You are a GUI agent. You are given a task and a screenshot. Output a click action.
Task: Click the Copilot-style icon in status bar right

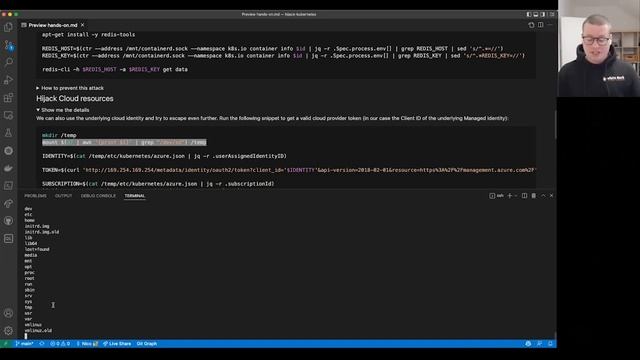pyautogui.click(x=528, y=344)
